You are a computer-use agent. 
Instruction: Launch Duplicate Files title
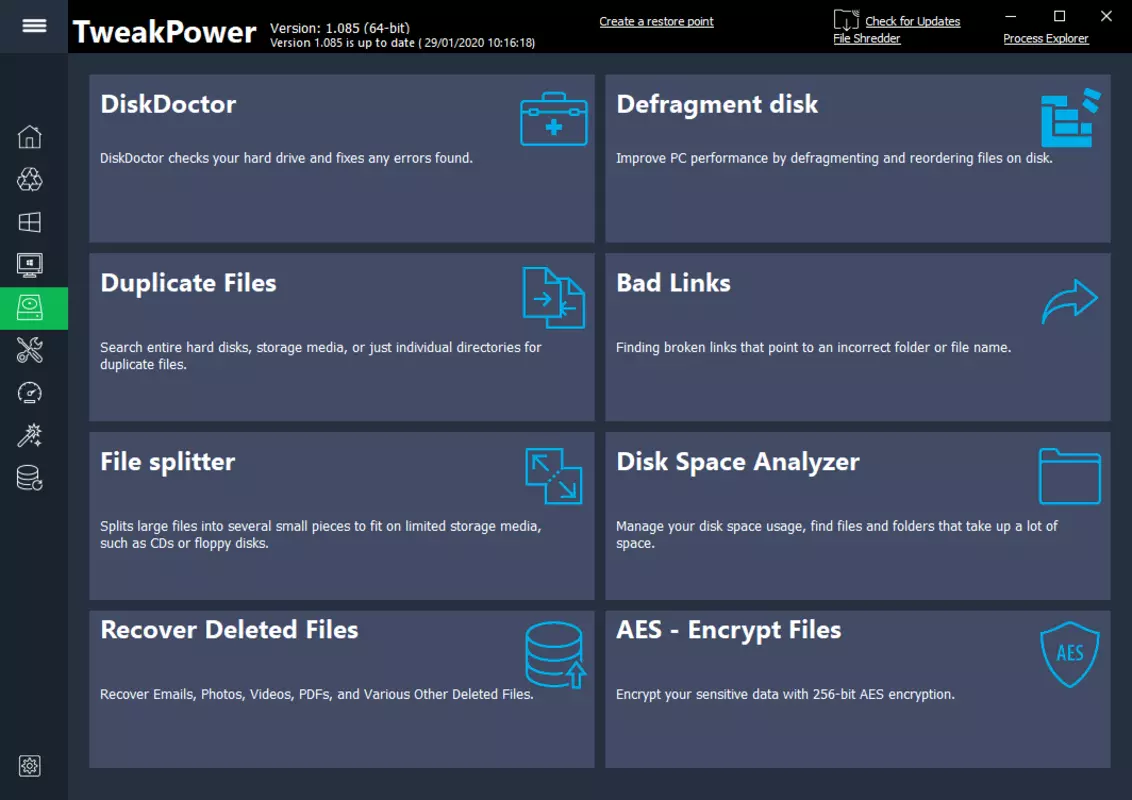(x=188, y=283)
